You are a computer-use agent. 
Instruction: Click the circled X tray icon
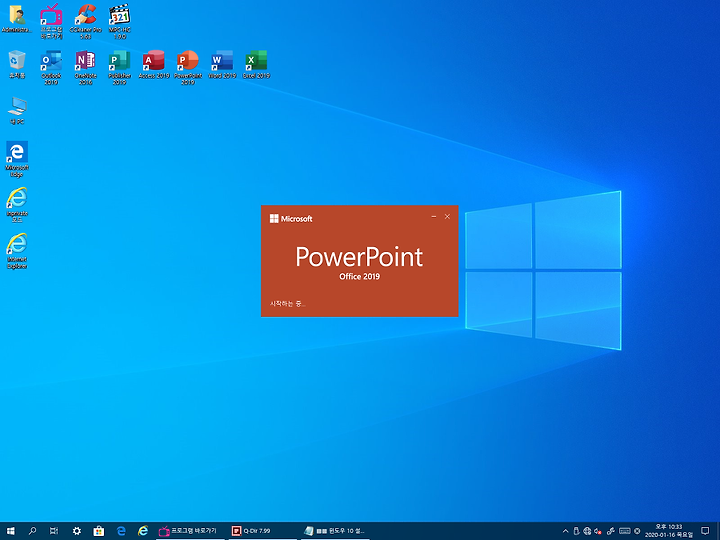click(637, 531)
